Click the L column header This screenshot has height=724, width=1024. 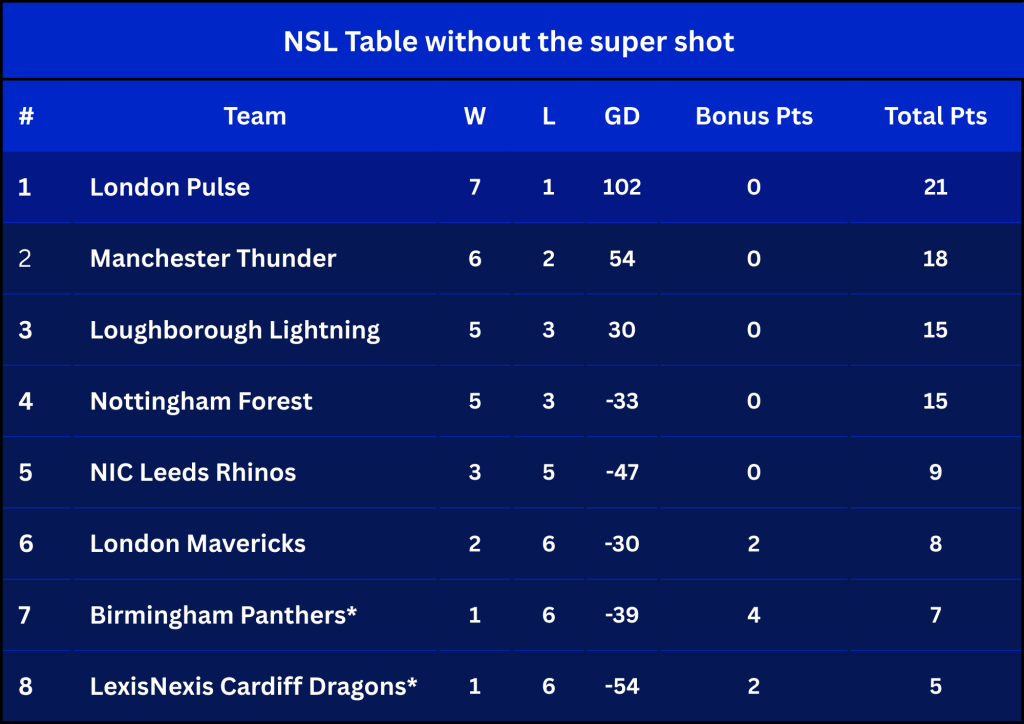pyautogui.click(x=549, y=116)
